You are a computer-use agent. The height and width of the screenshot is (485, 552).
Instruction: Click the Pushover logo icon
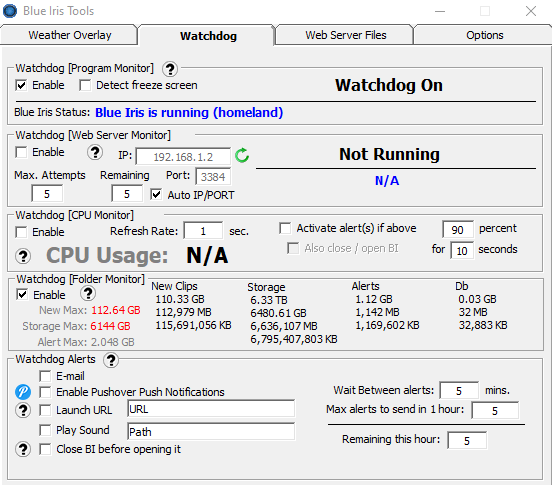[23, 392]
